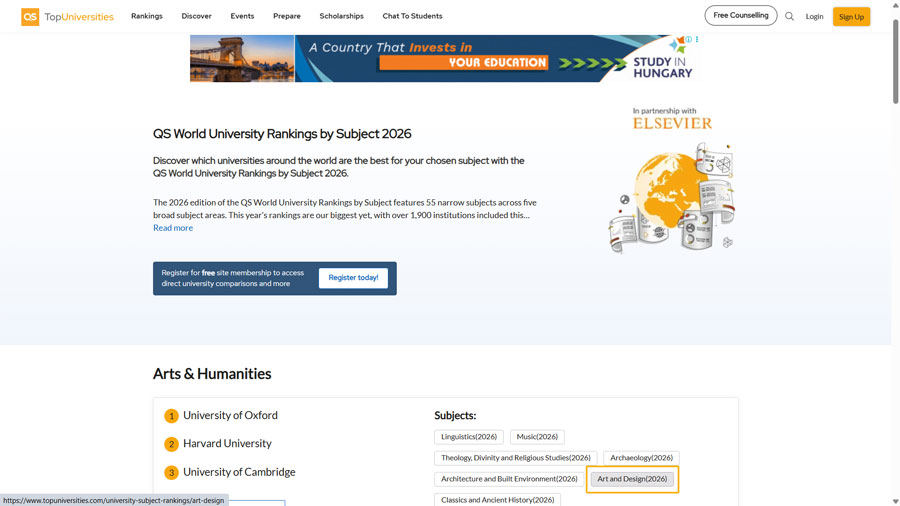Click the Sign Up button

[851, 17]
